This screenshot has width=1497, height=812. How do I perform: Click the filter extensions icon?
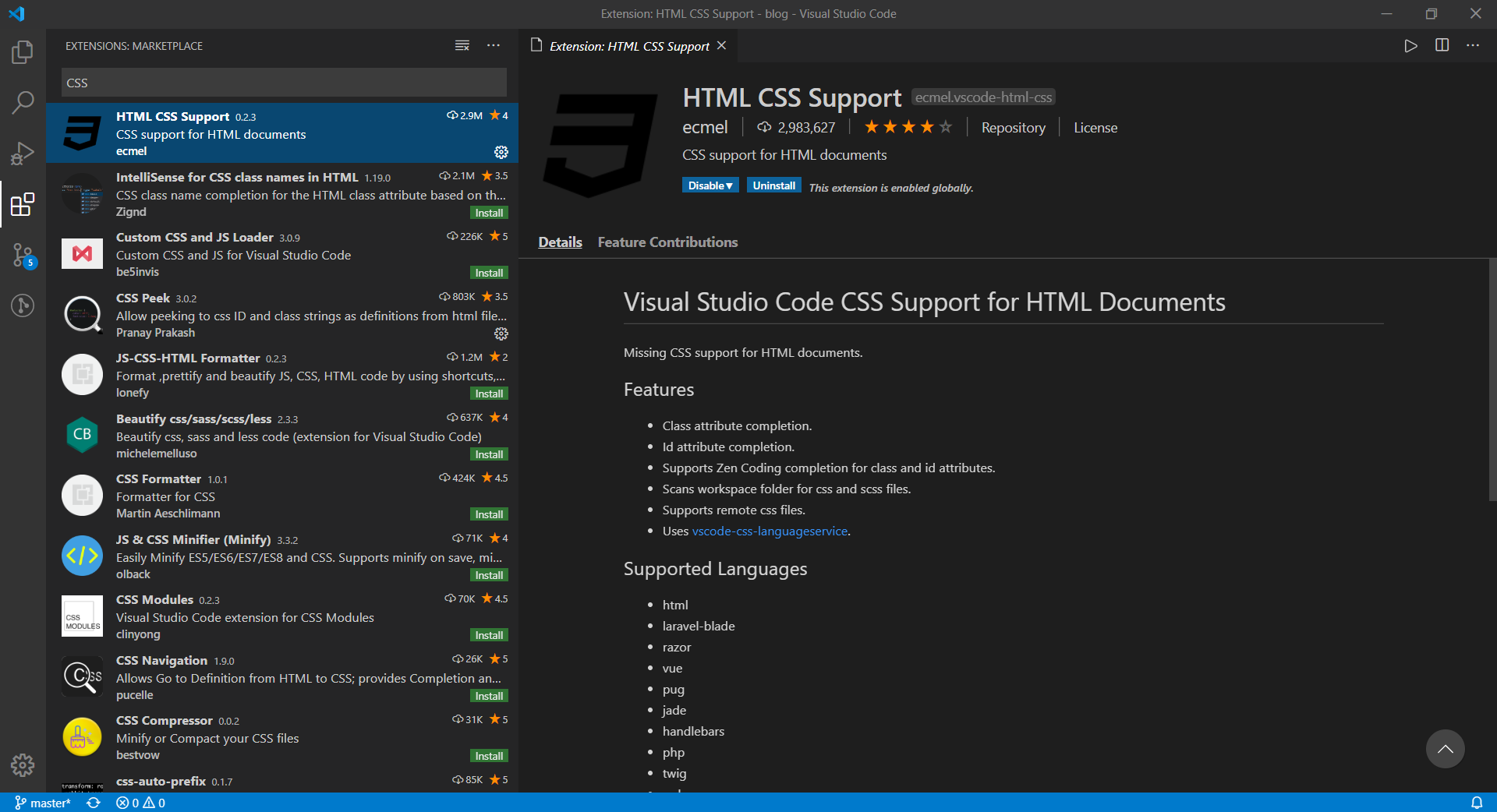(x=462, y=46)
